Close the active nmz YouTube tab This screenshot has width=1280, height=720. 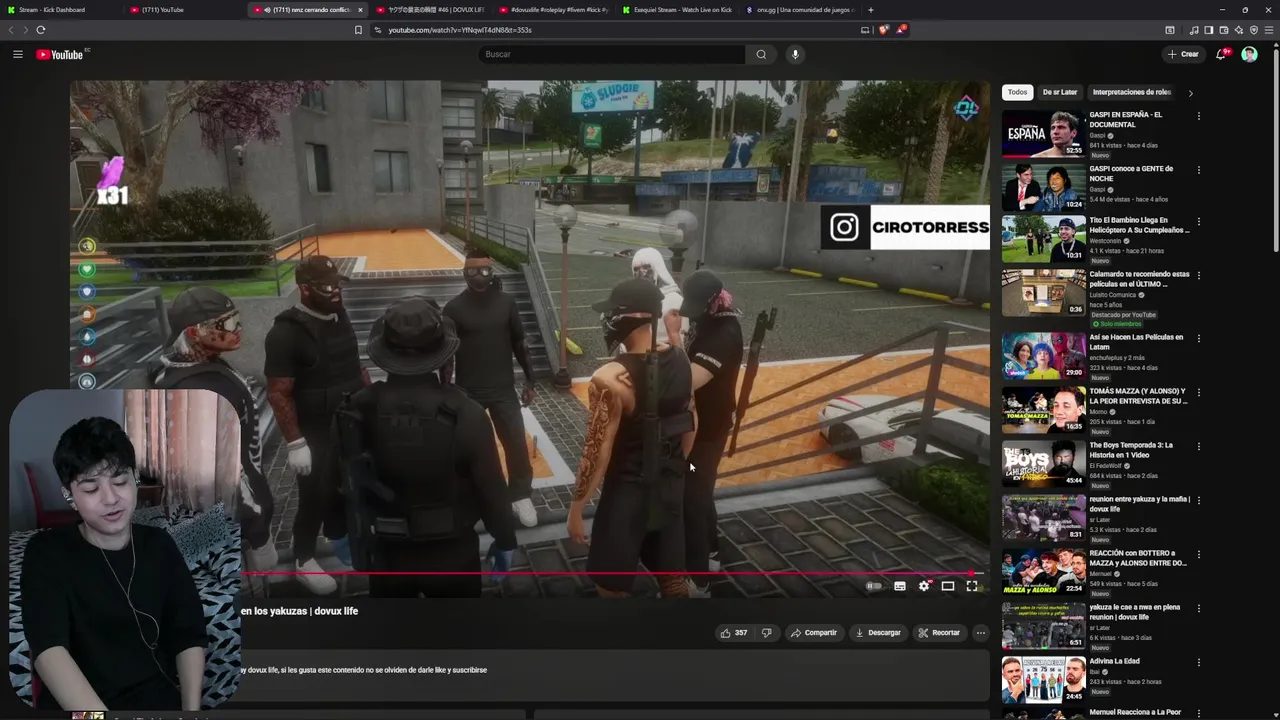click(x=360, y=10)
